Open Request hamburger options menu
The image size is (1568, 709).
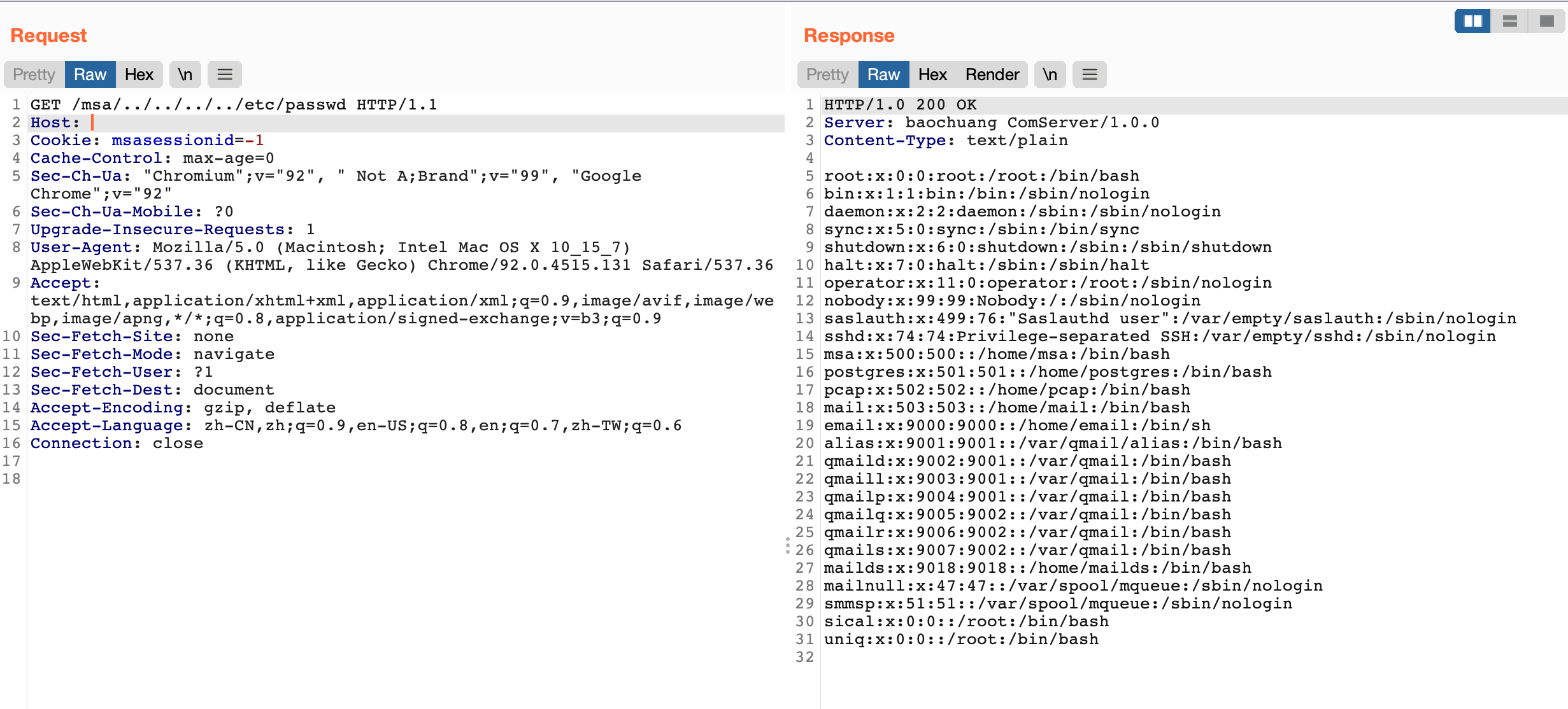[224, 74]
